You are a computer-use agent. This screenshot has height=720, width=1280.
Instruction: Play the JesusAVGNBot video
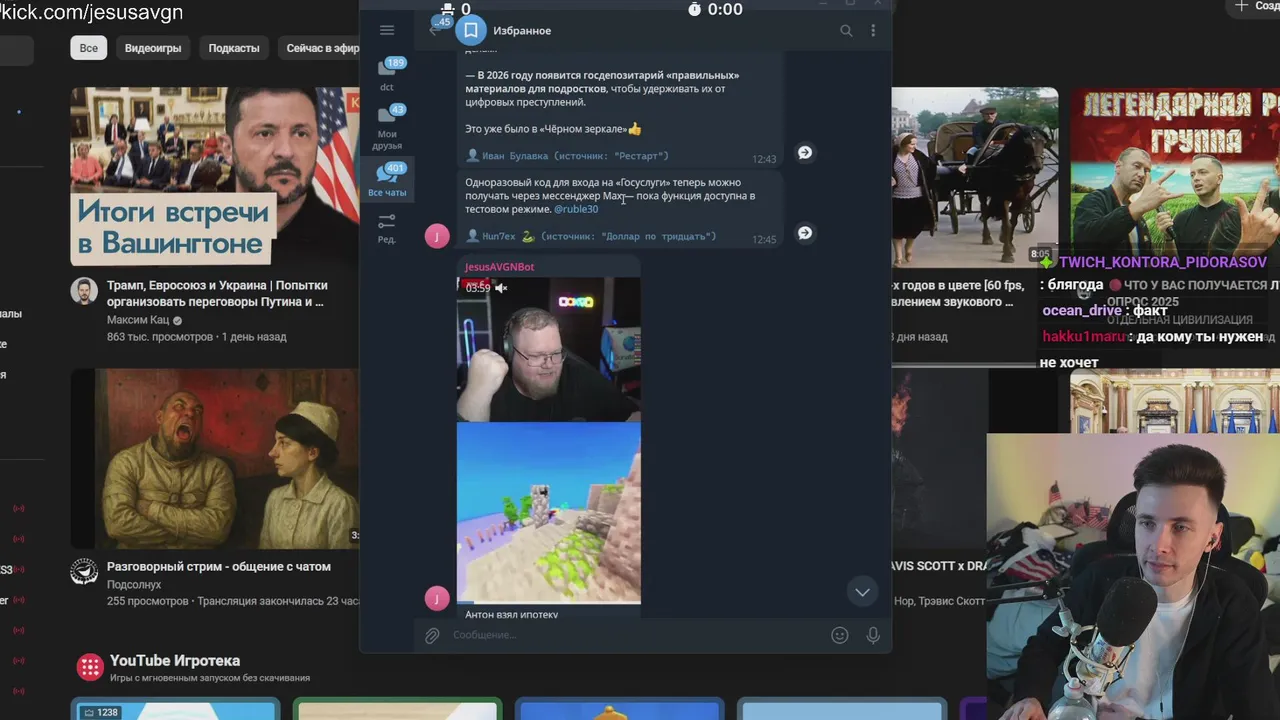click(548, 440)
